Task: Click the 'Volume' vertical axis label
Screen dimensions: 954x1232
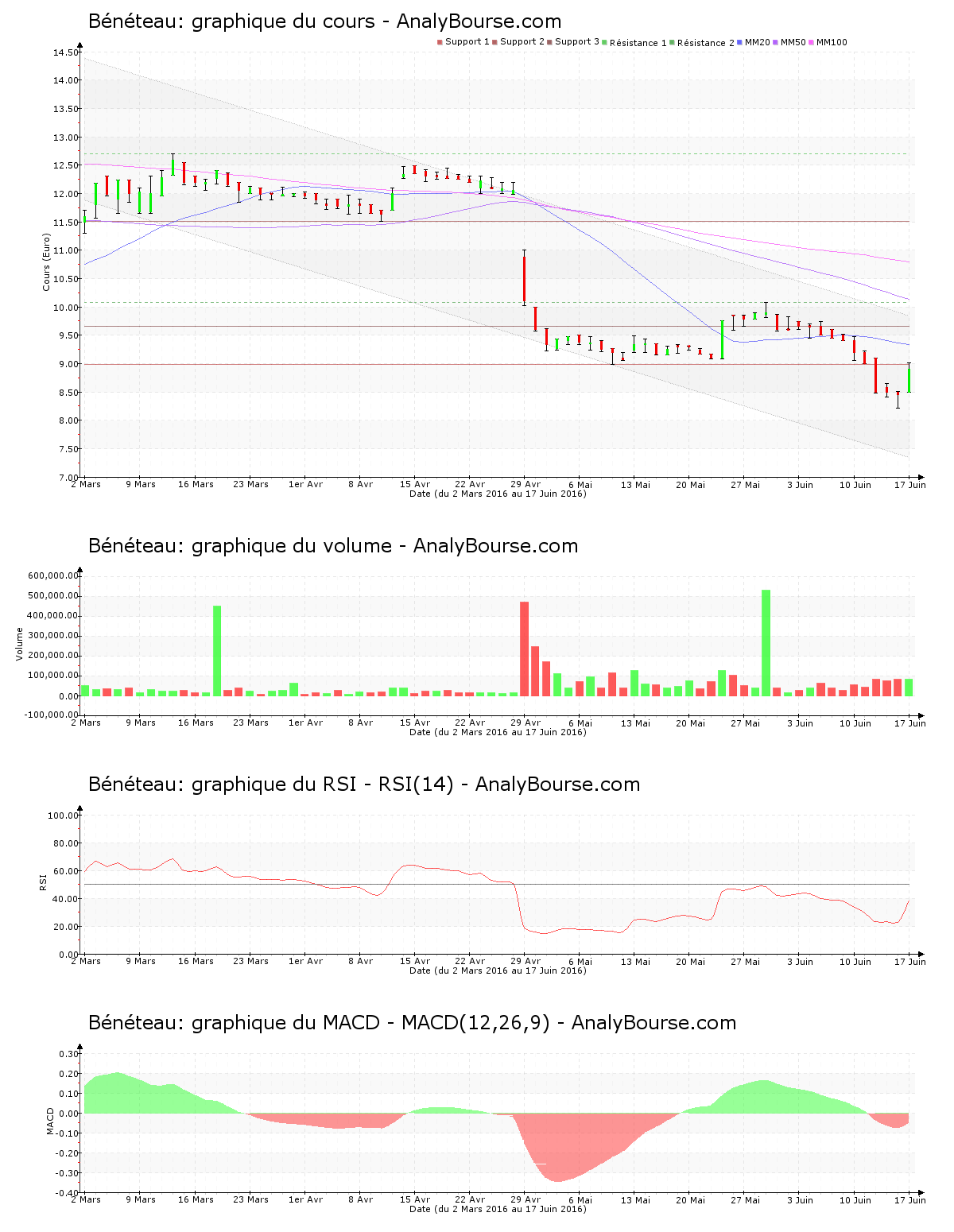Action: tap(20, 644)
